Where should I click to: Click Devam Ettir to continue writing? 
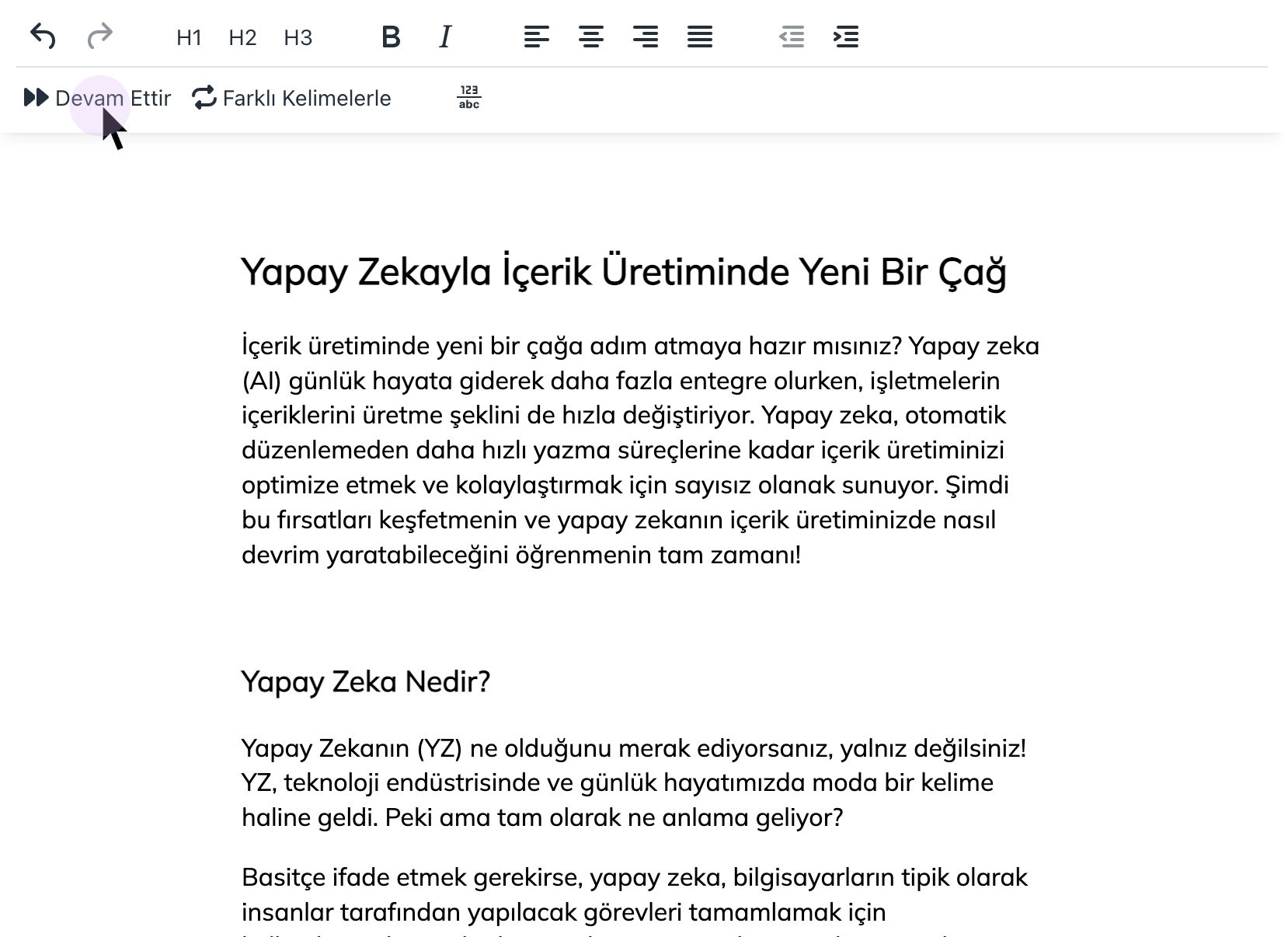[97, 98]
